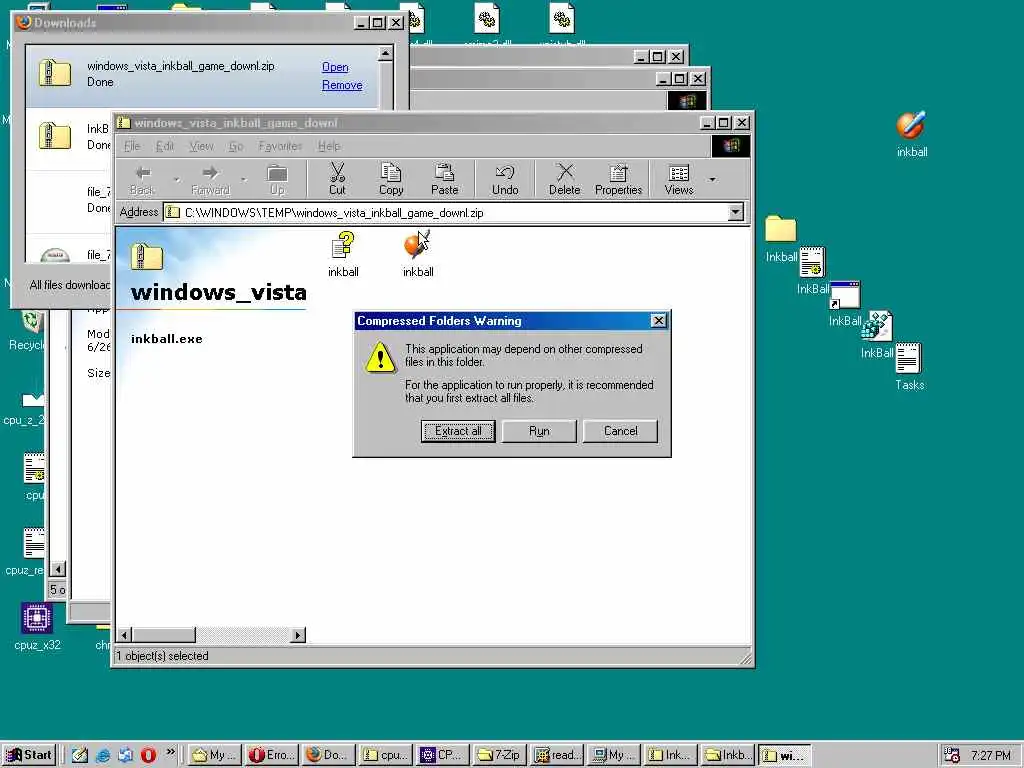Click the Back arrow toolbar button
Viewport: 1024px width, 768px height.
click(142, 179)
